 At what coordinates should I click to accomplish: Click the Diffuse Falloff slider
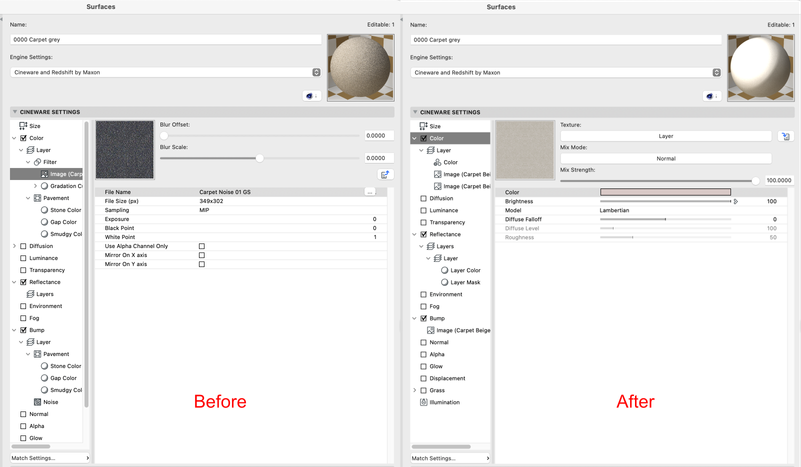[x=665, y=219]
